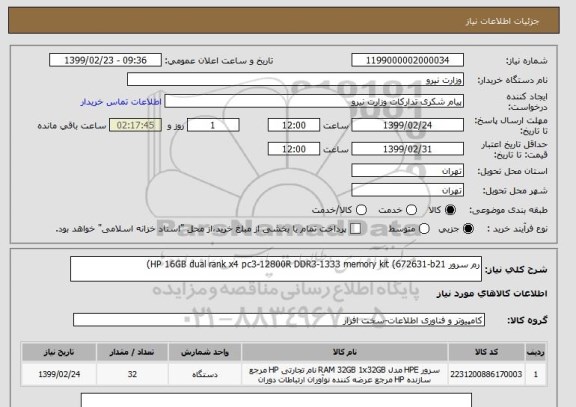Select the خدمت radio button
The width and height of the screenshot is (576, 407).
click(411, 210)
